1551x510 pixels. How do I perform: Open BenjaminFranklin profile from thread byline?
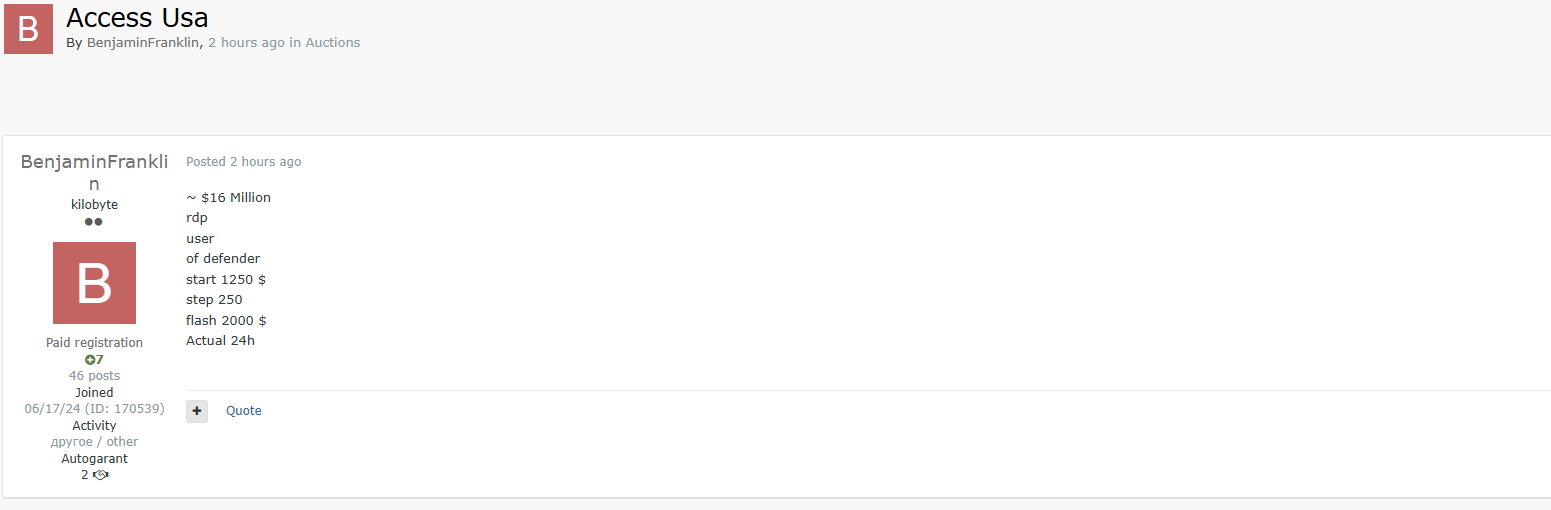[x=143, y=43]
